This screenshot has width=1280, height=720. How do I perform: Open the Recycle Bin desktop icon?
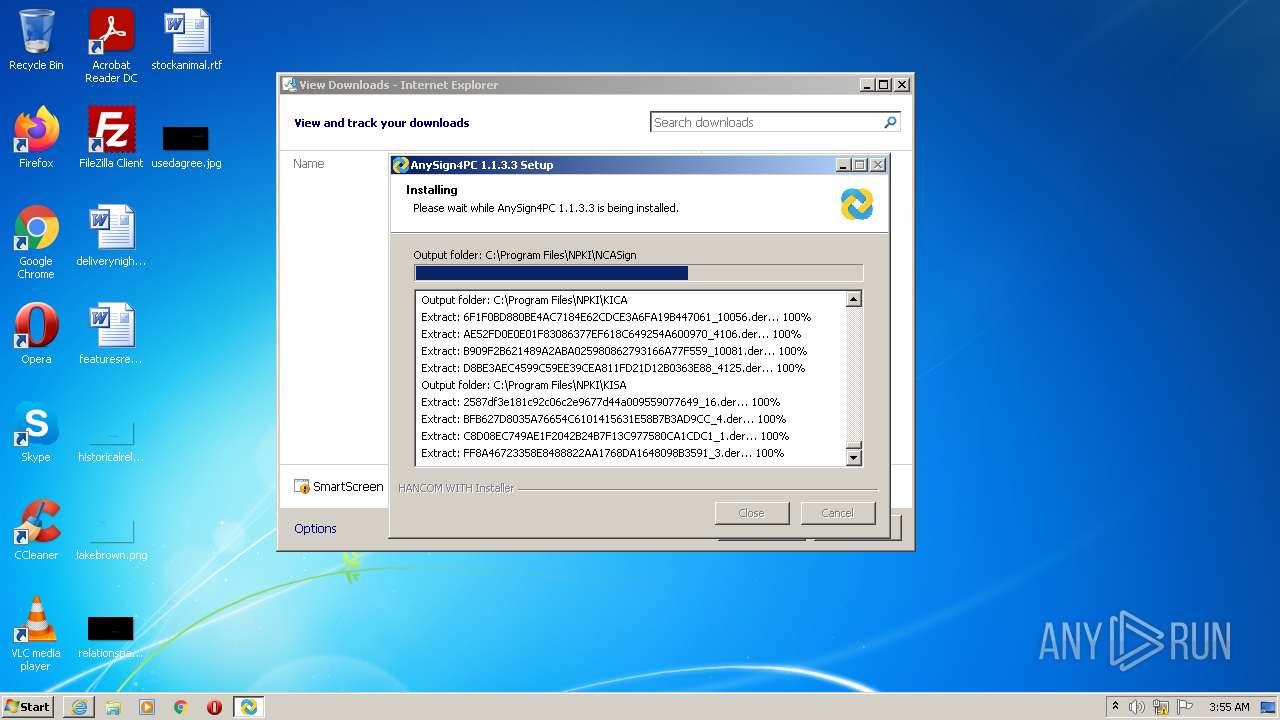point(36,40)
